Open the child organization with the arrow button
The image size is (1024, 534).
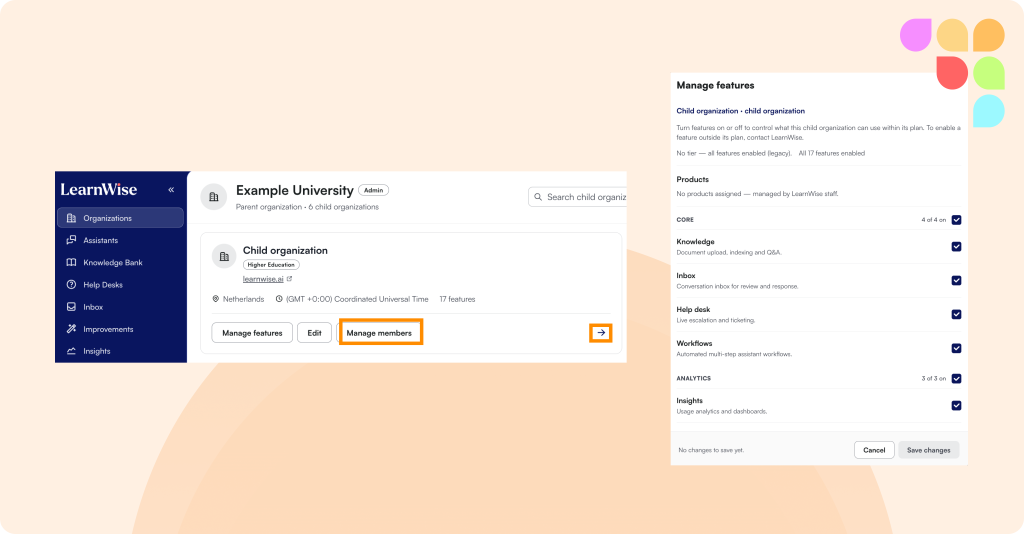click(x=601, y=333)
